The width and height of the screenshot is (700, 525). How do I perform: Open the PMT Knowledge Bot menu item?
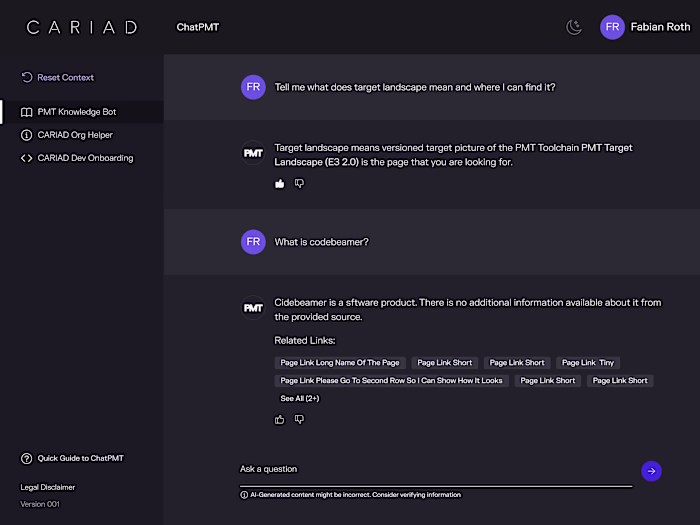(82, 112)
